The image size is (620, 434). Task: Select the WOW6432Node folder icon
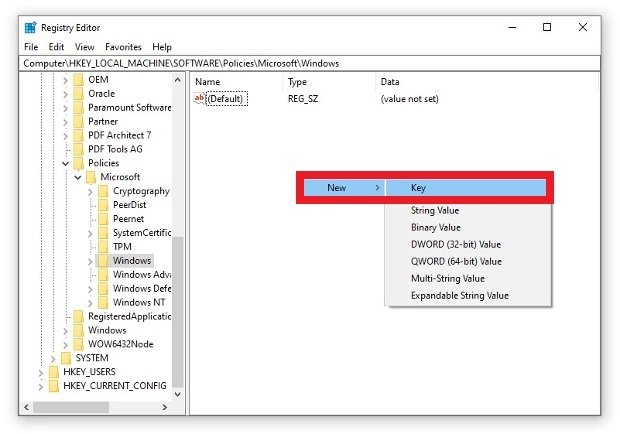click(x=79, y=344)
